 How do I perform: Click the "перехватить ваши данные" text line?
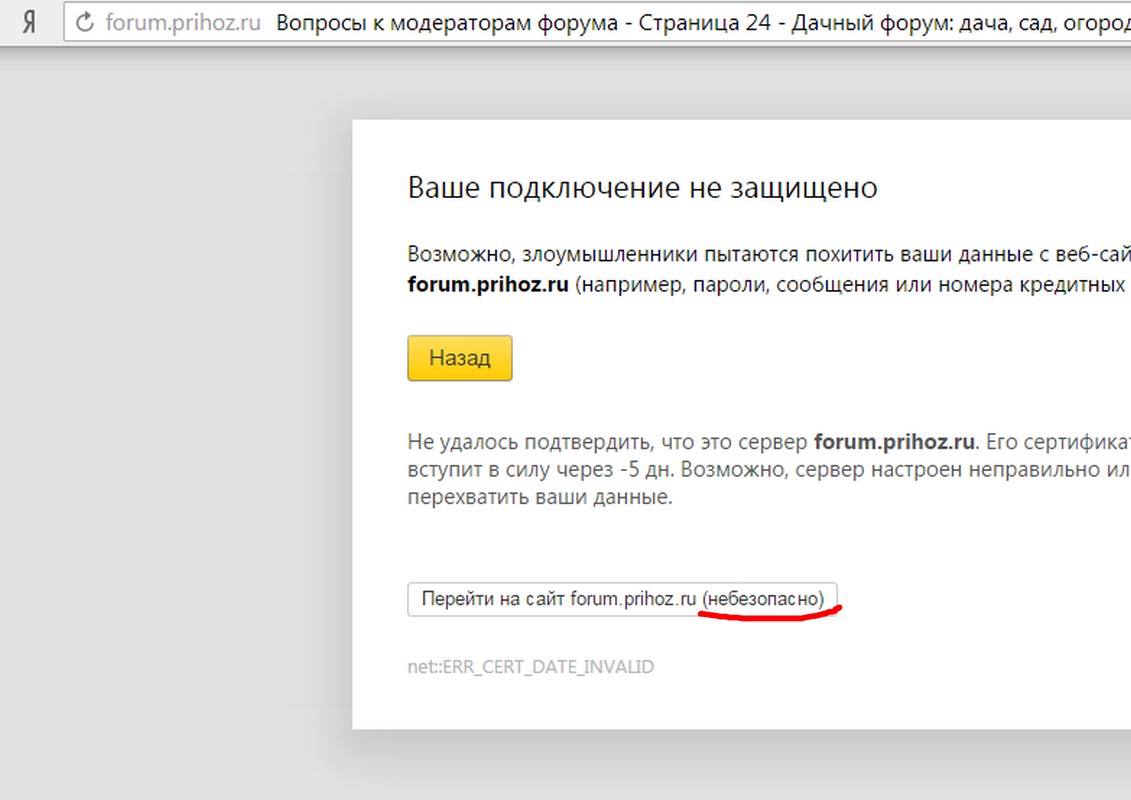[539, 497]
